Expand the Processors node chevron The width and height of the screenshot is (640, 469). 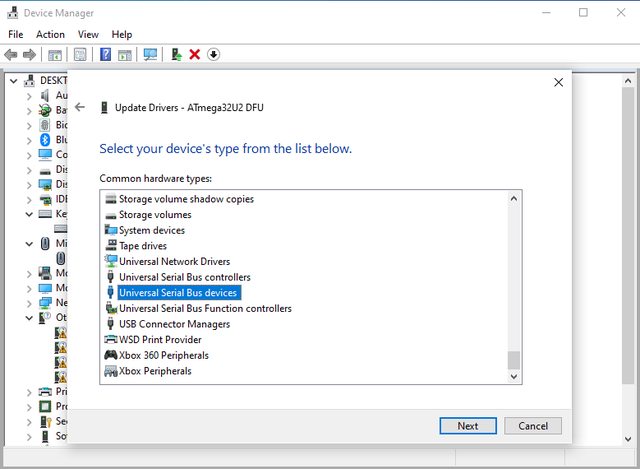[x=29, y=407]
